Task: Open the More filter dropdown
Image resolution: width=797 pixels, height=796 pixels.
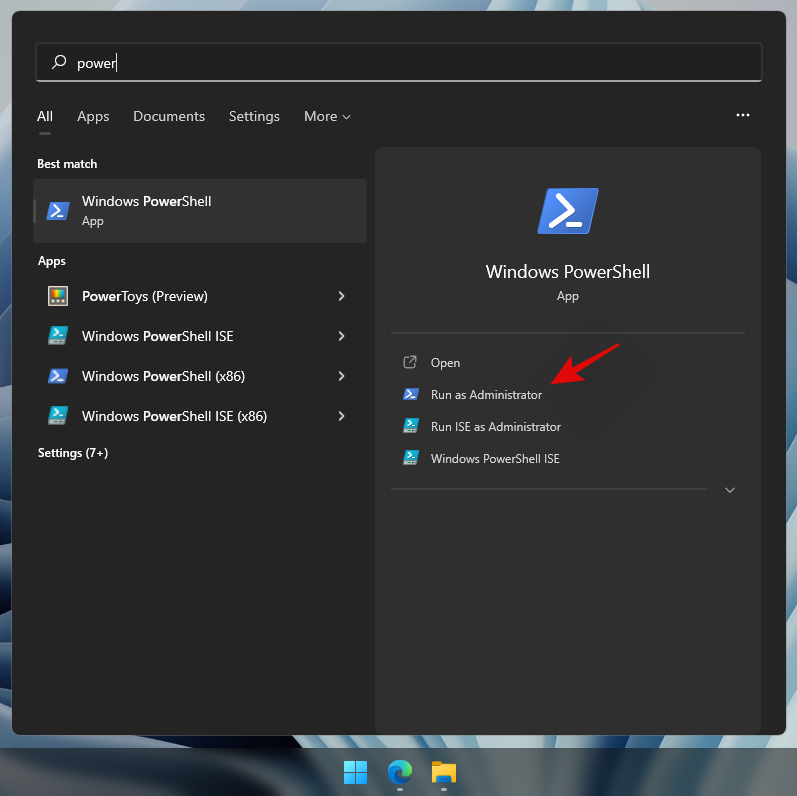Action: (327, 116)
